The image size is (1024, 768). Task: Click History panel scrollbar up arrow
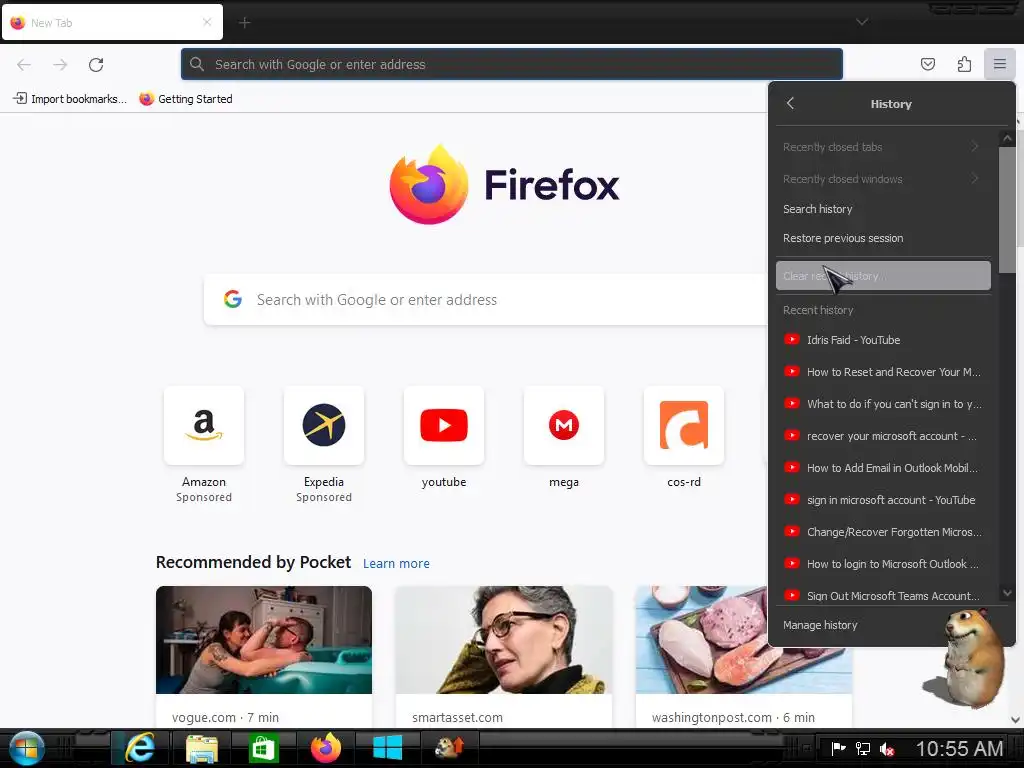pyautogui.click(x=1007, y=138)
